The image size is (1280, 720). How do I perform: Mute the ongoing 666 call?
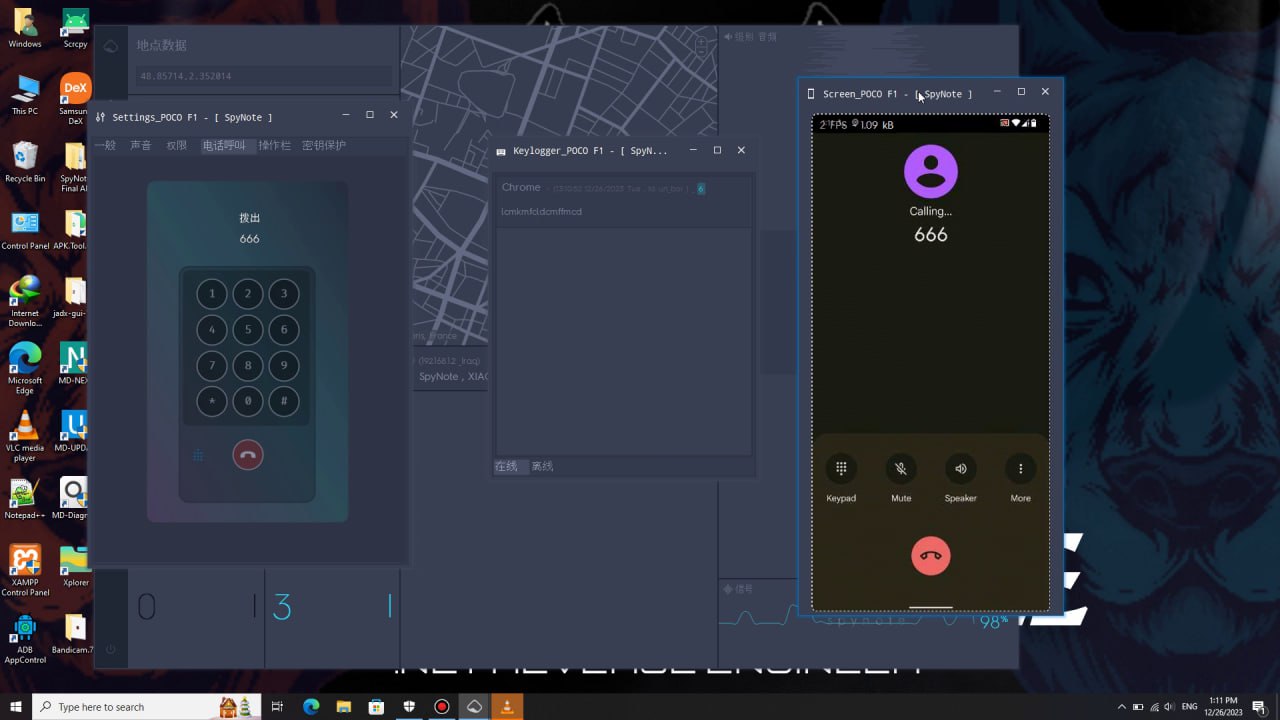pos(901,468)
